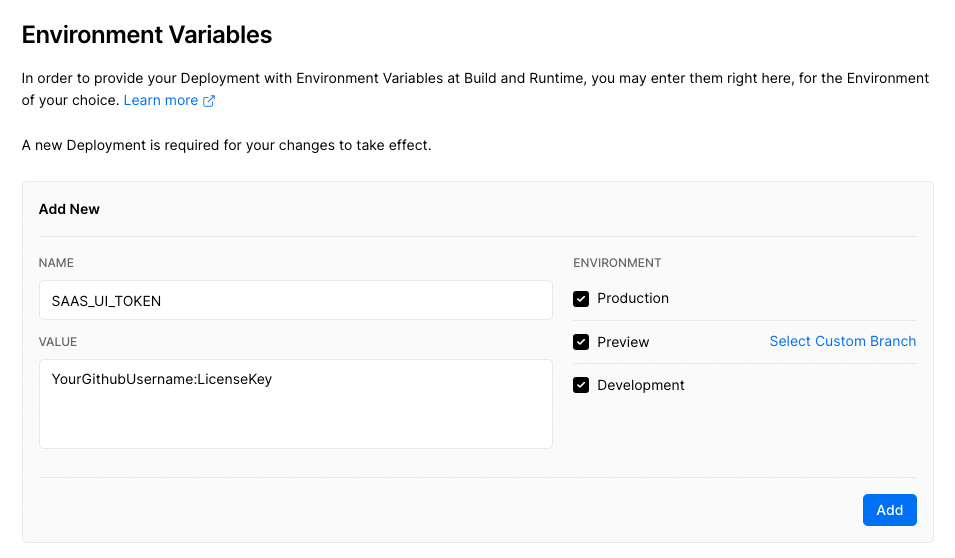Click the Production label text
The height and width of the screenshot is (558, 955).
click(633, 298)
